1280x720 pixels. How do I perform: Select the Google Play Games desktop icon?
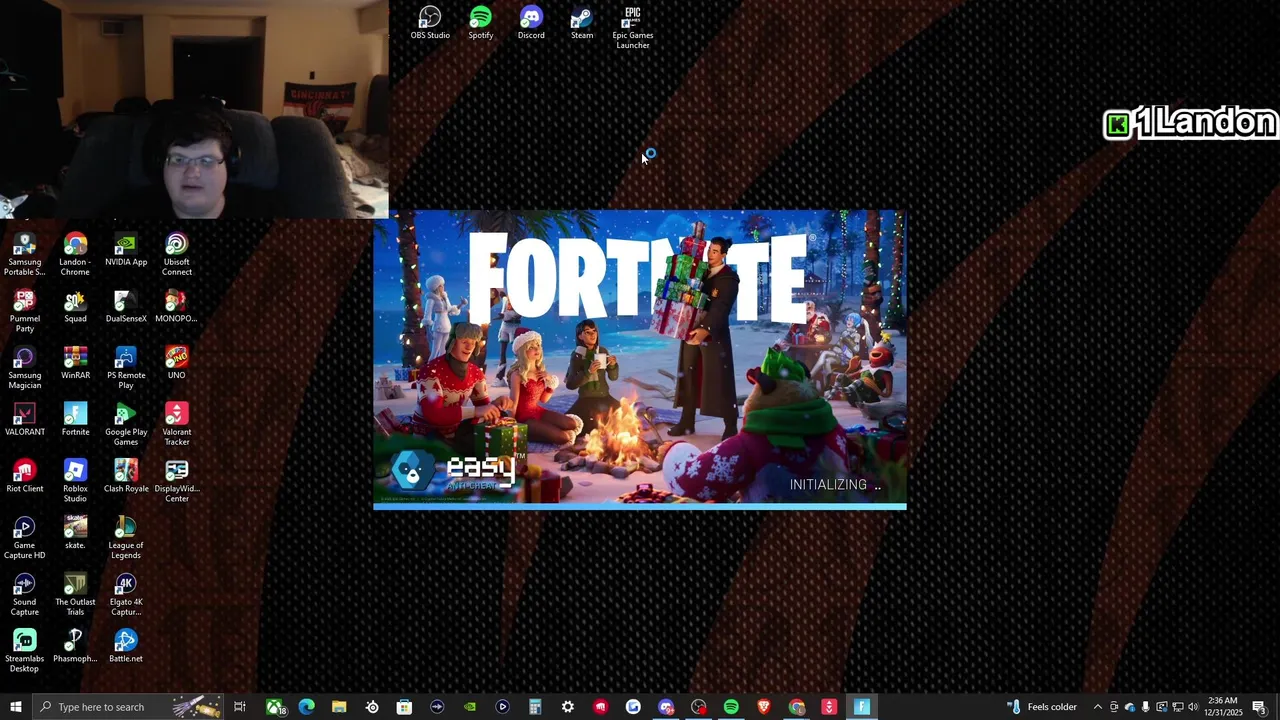pos(126,425)
